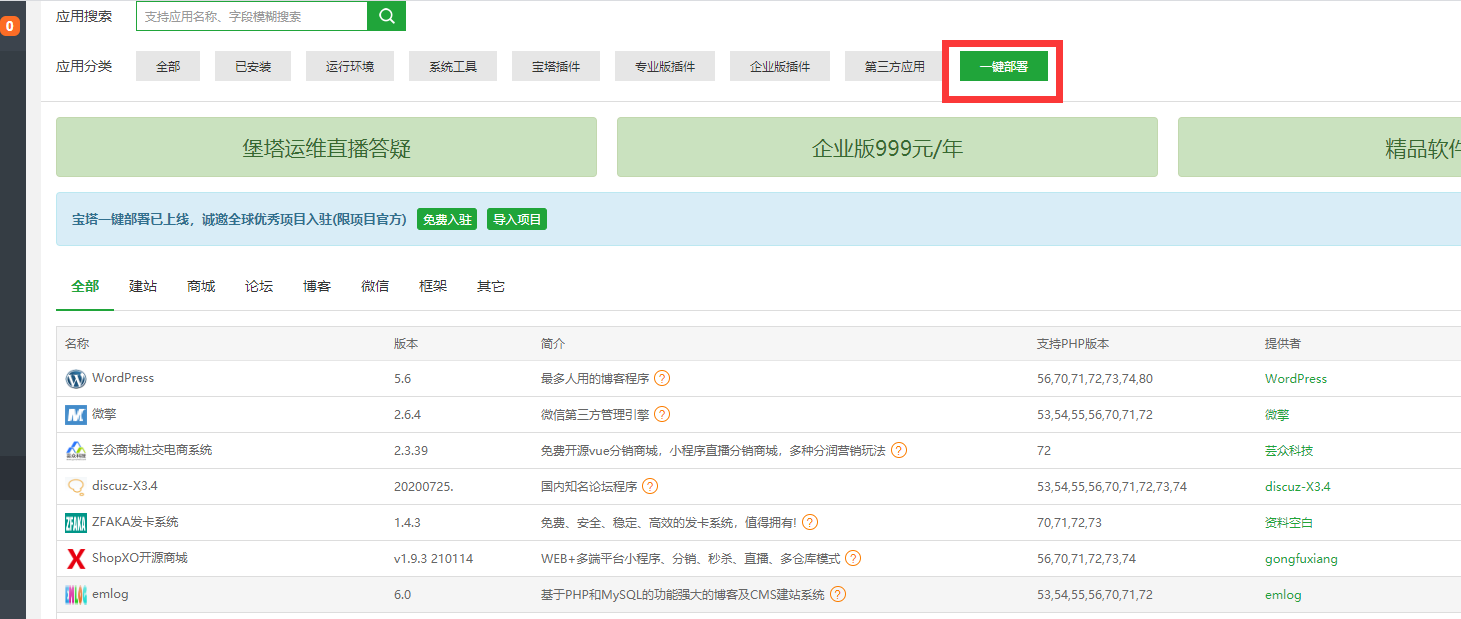Image resolution: width=1461 pixels, height=619 pixels.
Task: Open the 堡塔运维直播答疑 banner
Action: click(326, 148)
